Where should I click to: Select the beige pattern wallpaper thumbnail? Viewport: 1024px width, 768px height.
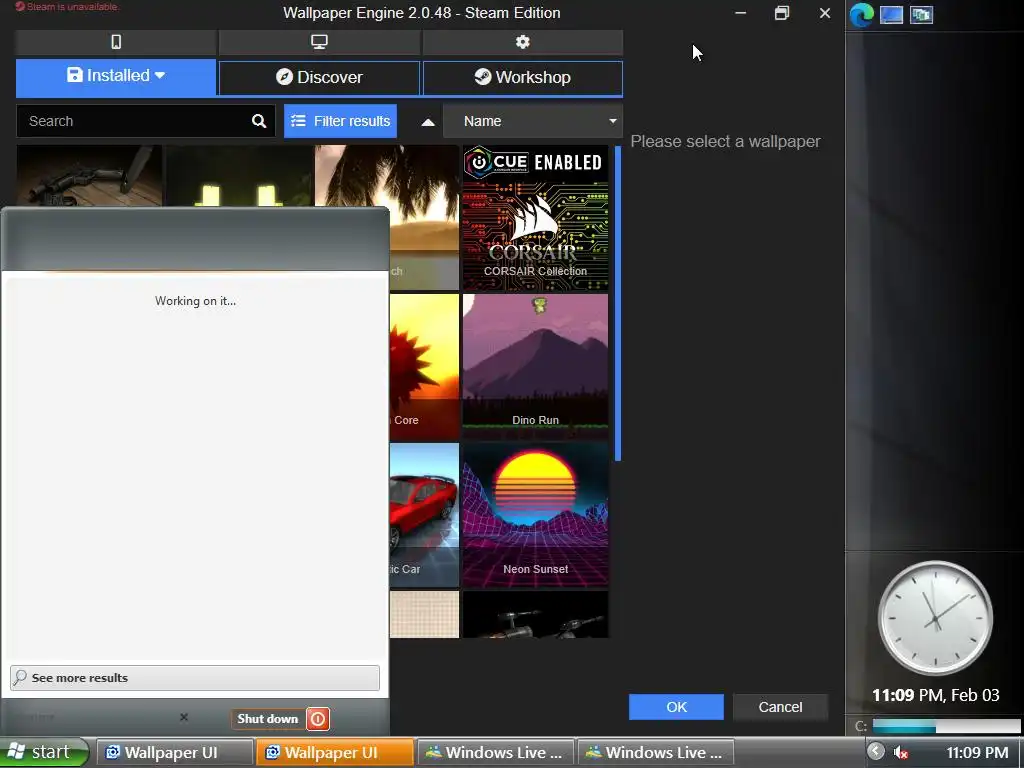click(x=424, y=615)
